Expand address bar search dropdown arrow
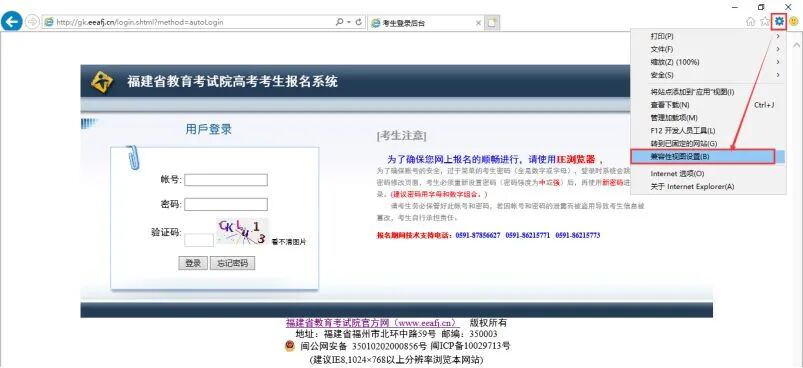The width and height of the screenshot is (803, 368). 348,23
